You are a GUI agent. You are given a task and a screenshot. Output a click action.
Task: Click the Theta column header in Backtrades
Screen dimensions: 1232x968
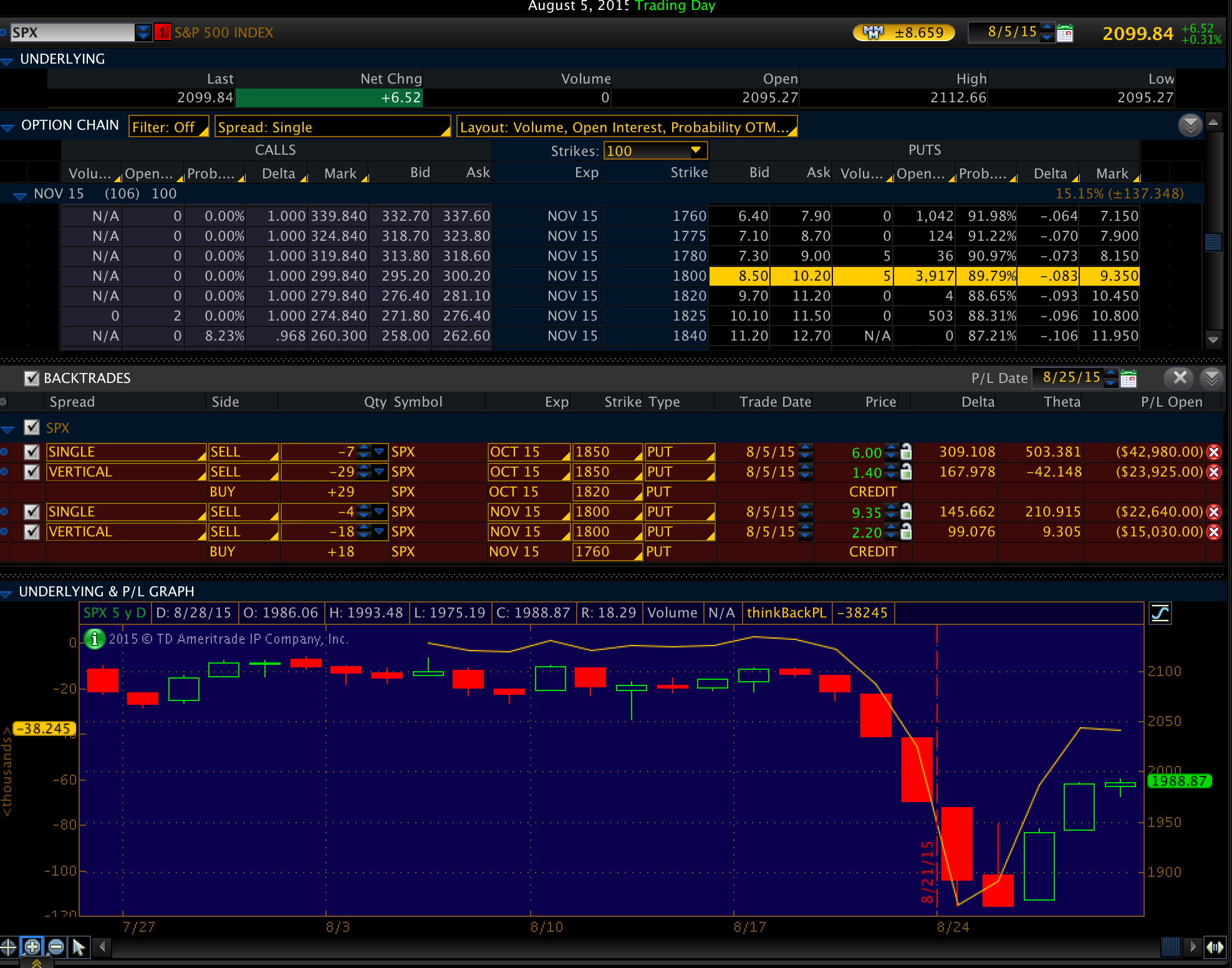click(x=1062, y=402)
